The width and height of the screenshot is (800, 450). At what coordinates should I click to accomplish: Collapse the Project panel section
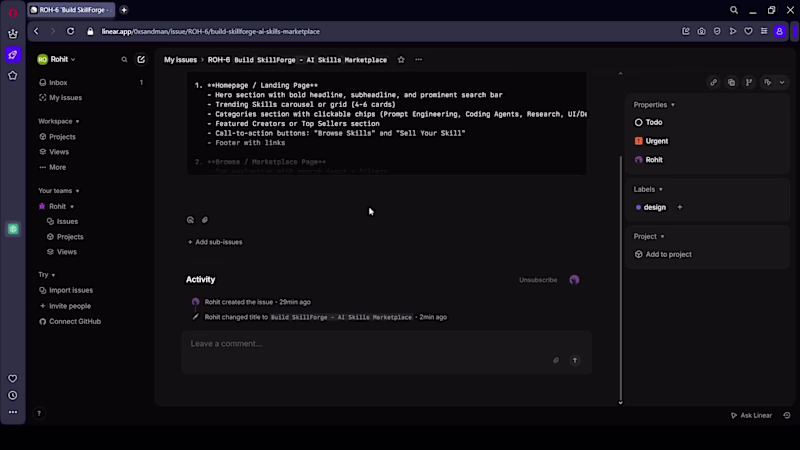tap(649, 236)
